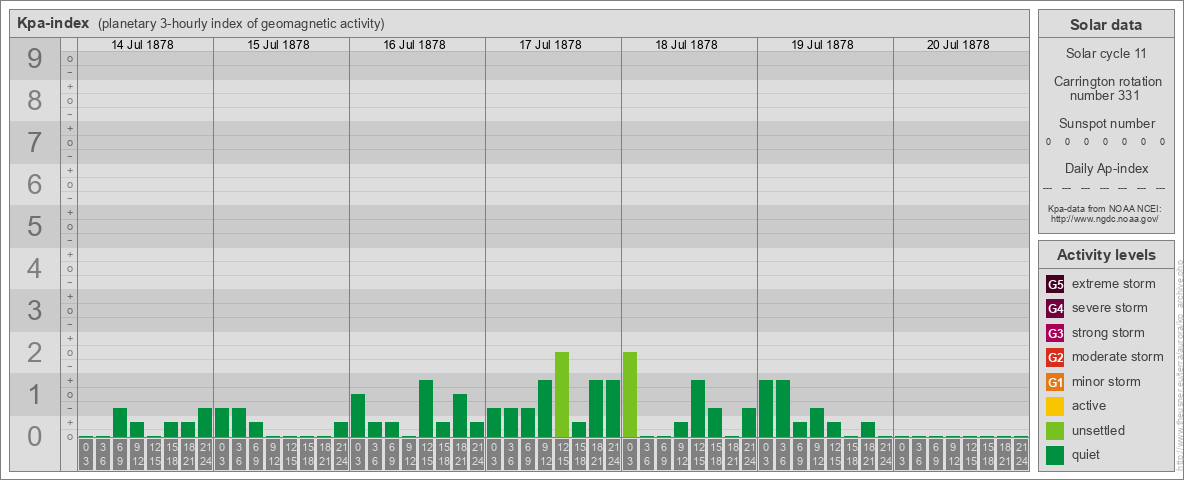Click the G2 moderate storm legend icon
The height and width of the screenshot is (480, 1184).
pyautogui.click(x=1055, y=357)
